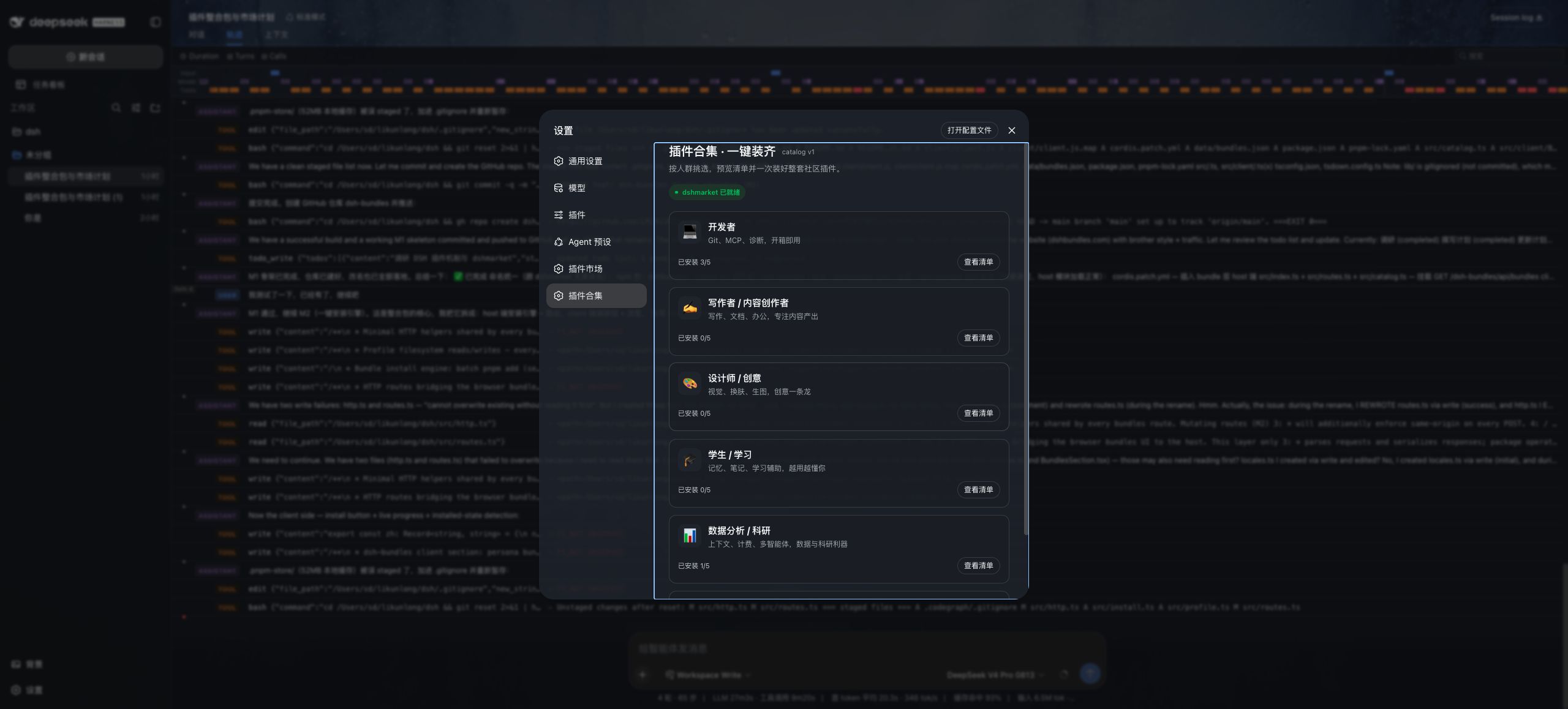Click the dshmarket 已就绪 status badge
The height and width of the screenshot is (709, 1568).
pyautogui.click(x=707, y=192)
